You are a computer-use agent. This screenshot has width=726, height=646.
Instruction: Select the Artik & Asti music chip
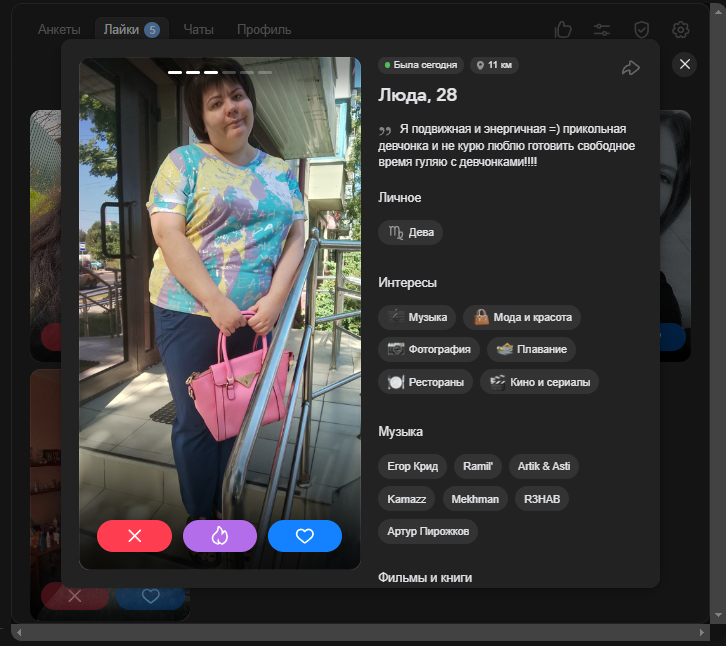tap(544, 466)
